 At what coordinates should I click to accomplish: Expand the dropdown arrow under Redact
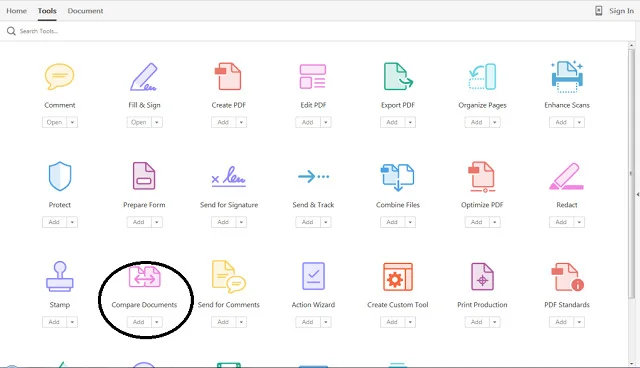(579, 222)
